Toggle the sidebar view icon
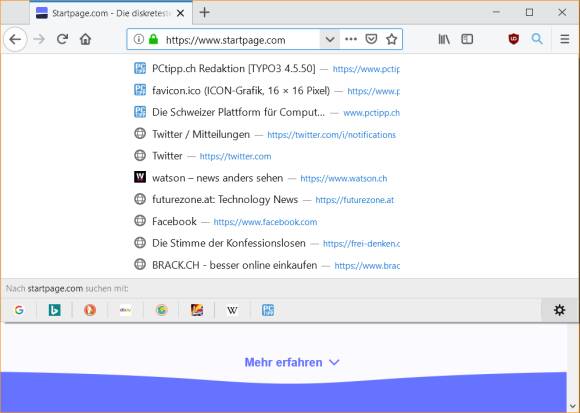This screenshot has height=413, width=580. (x=467, y=39)
